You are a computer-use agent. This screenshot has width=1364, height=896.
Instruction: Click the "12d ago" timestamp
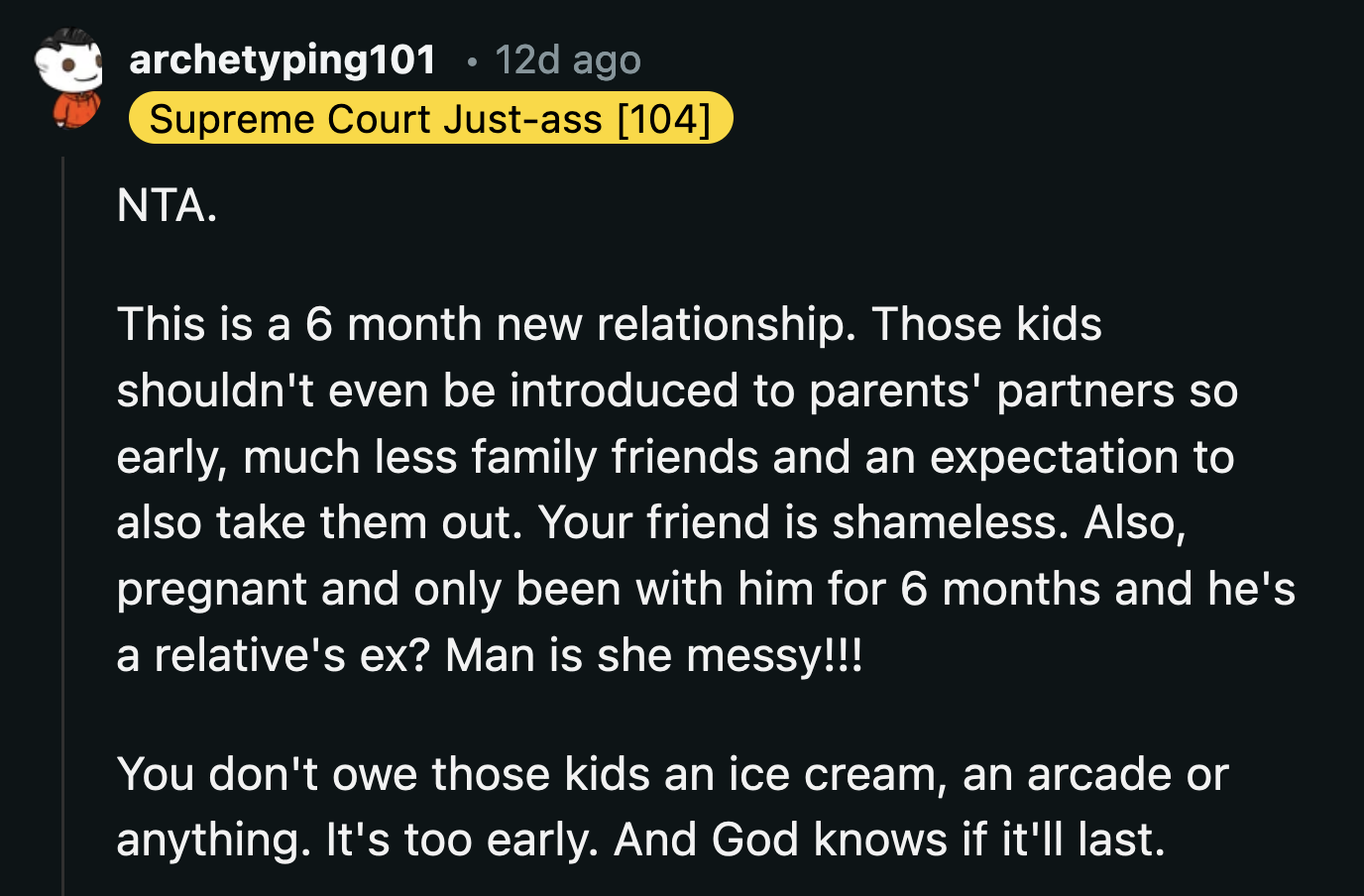pos(568,58)
